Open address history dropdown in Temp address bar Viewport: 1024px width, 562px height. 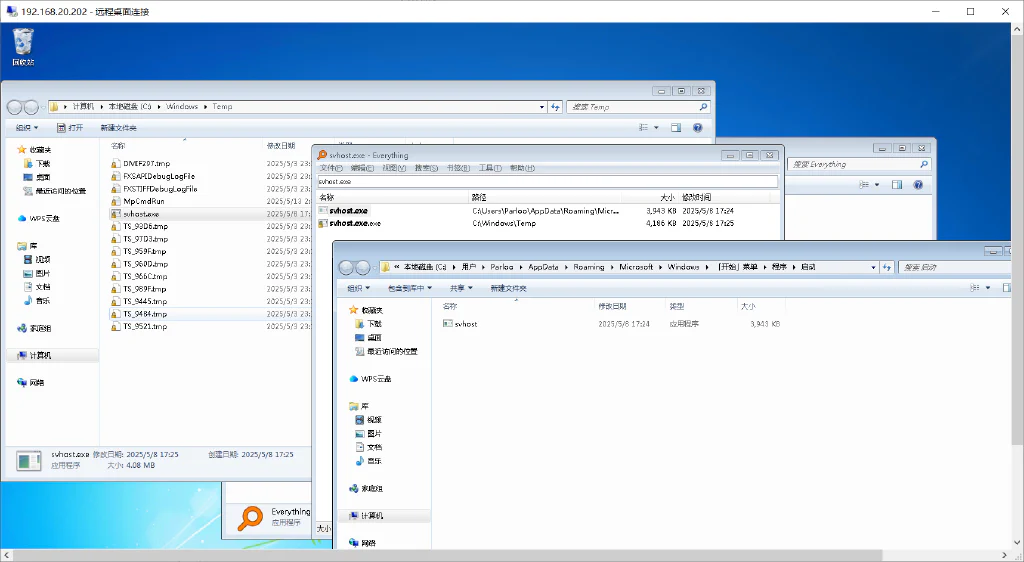tap(542, 107)
